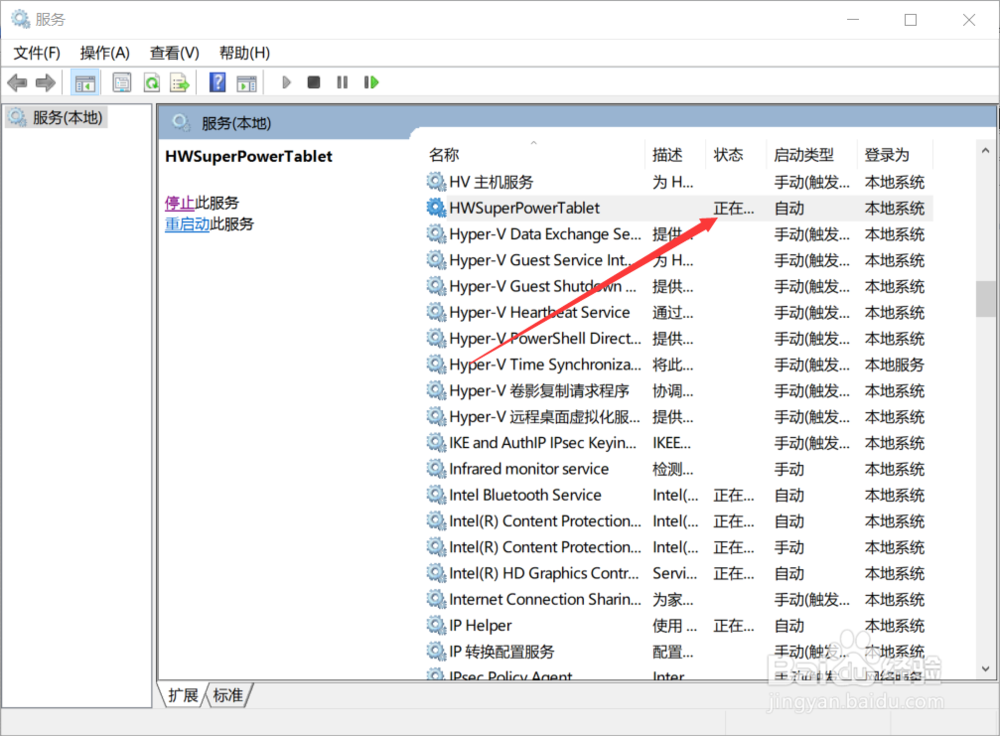Click 本地服务 login cell for Hyper-V Time Synchronization
The image size is (1000, 736).
894,365
